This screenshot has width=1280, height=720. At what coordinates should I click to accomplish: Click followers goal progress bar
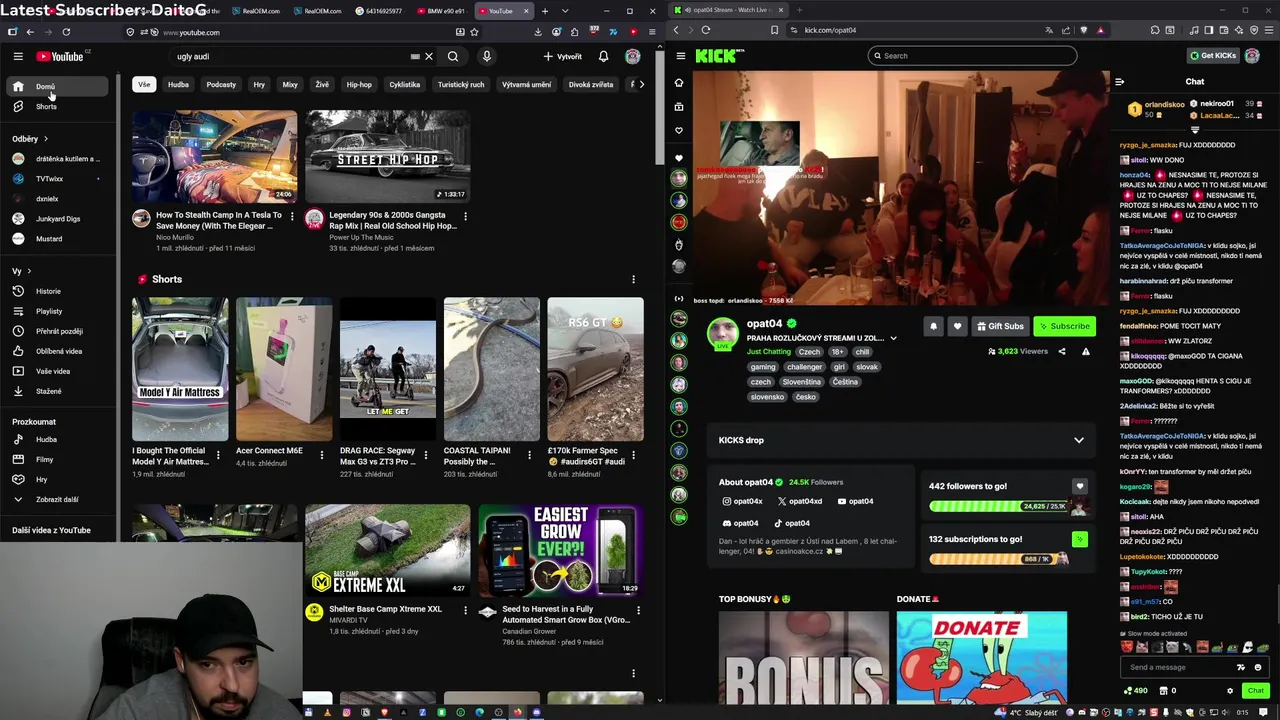point(999,506)
